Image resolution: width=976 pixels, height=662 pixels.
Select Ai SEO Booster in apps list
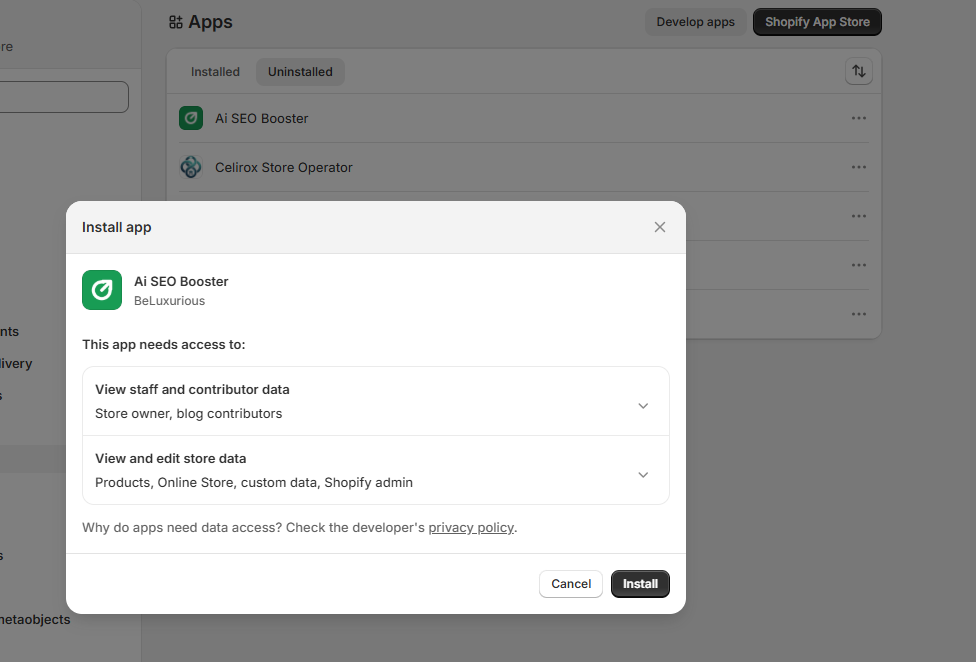click(261, 118)
